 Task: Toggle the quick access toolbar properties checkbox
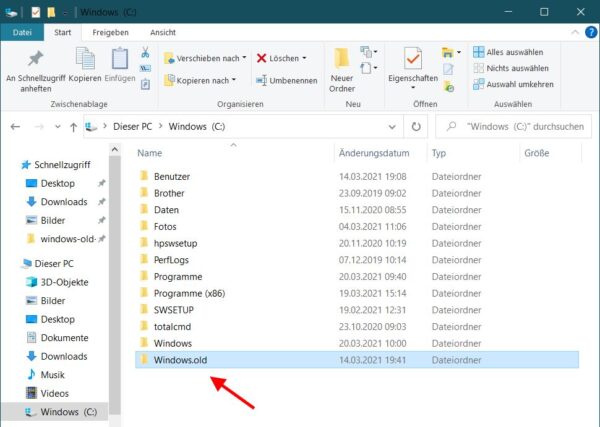pyautogui.click(x=36, y=13)
